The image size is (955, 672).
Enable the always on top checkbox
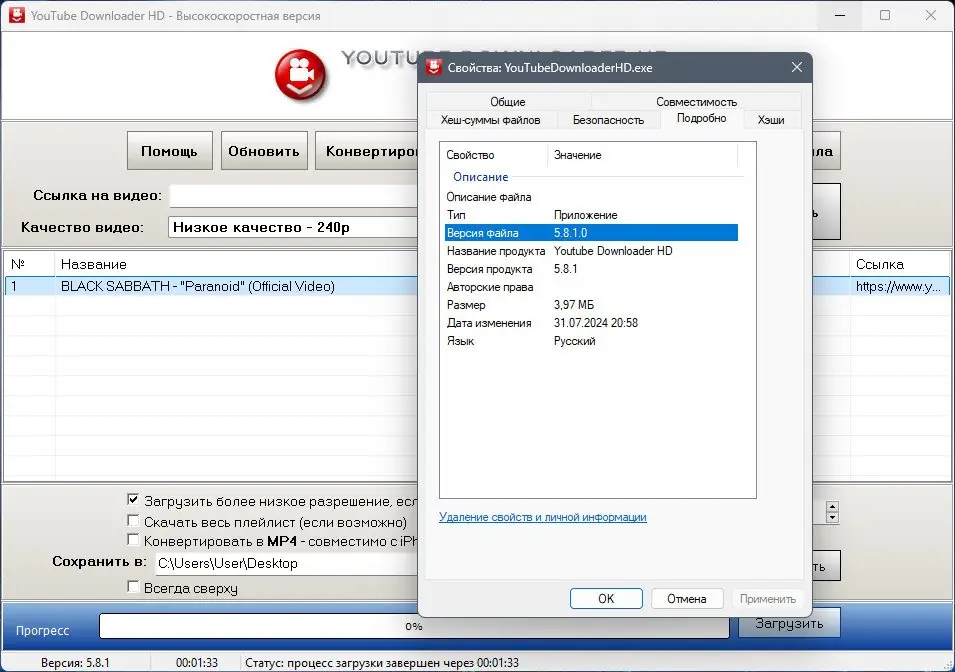[x=133, y=587]
